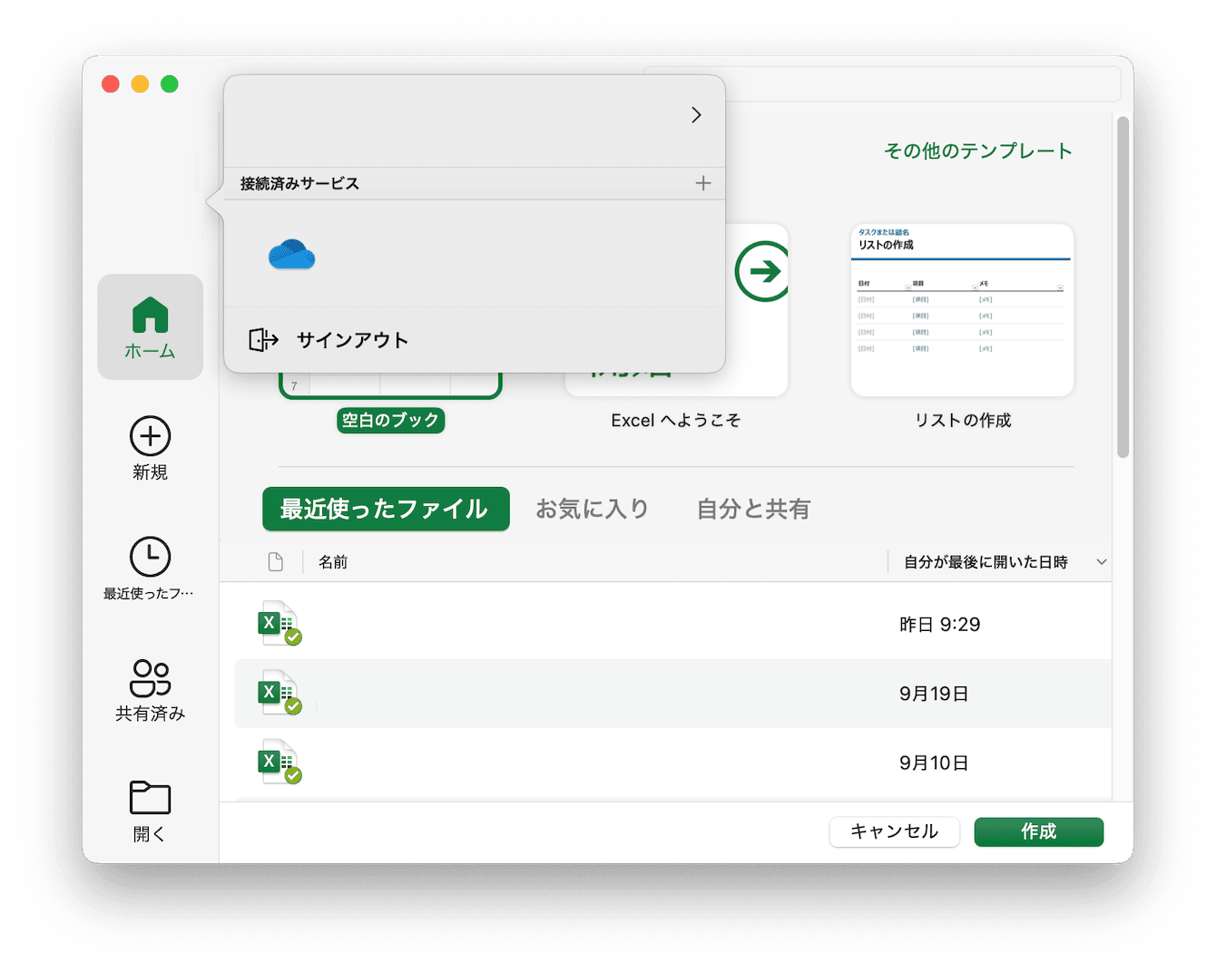Click the サインアウト icon in the popover
The width and height of the screenshot is (1216, 972).
[x=263, y=339]
